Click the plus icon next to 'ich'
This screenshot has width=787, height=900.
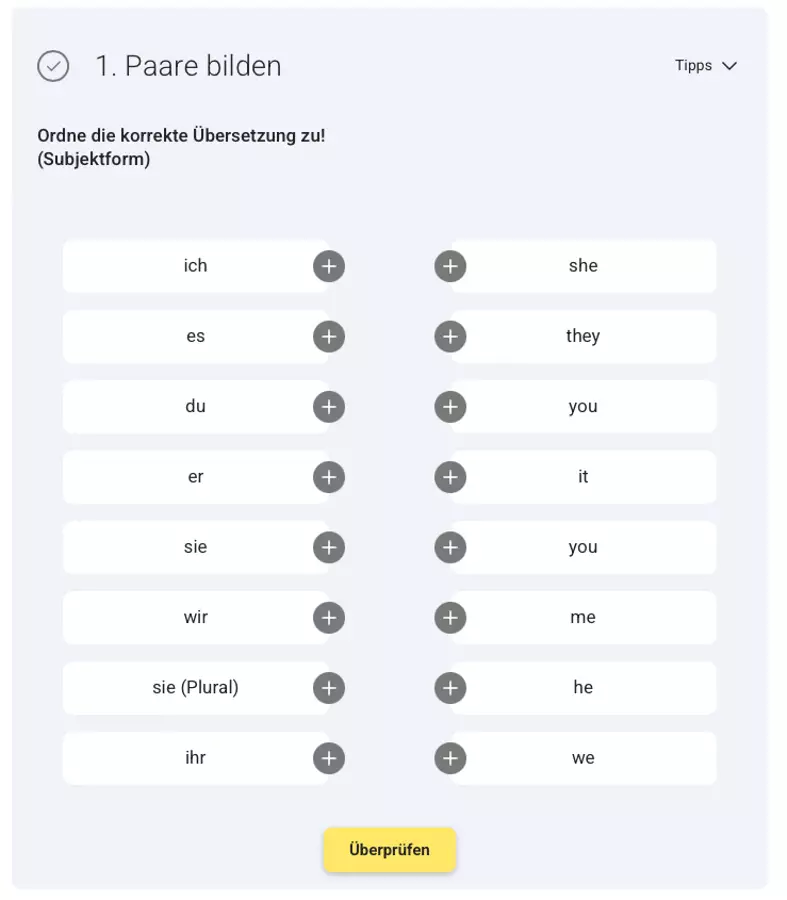pos(329,266)
